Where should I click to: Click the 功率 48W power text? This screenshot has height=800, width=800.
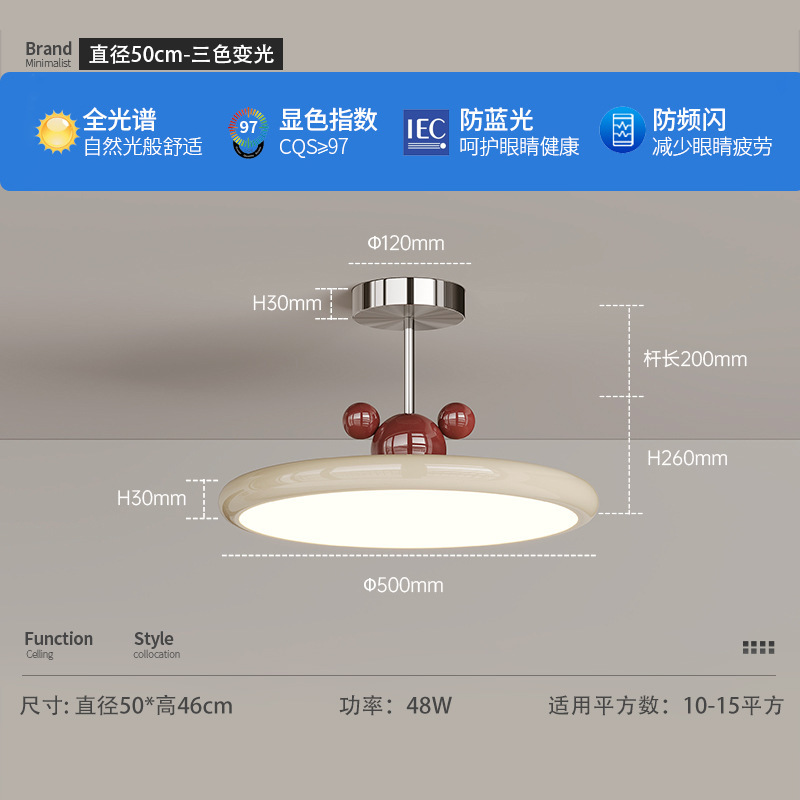click(395, 705)
